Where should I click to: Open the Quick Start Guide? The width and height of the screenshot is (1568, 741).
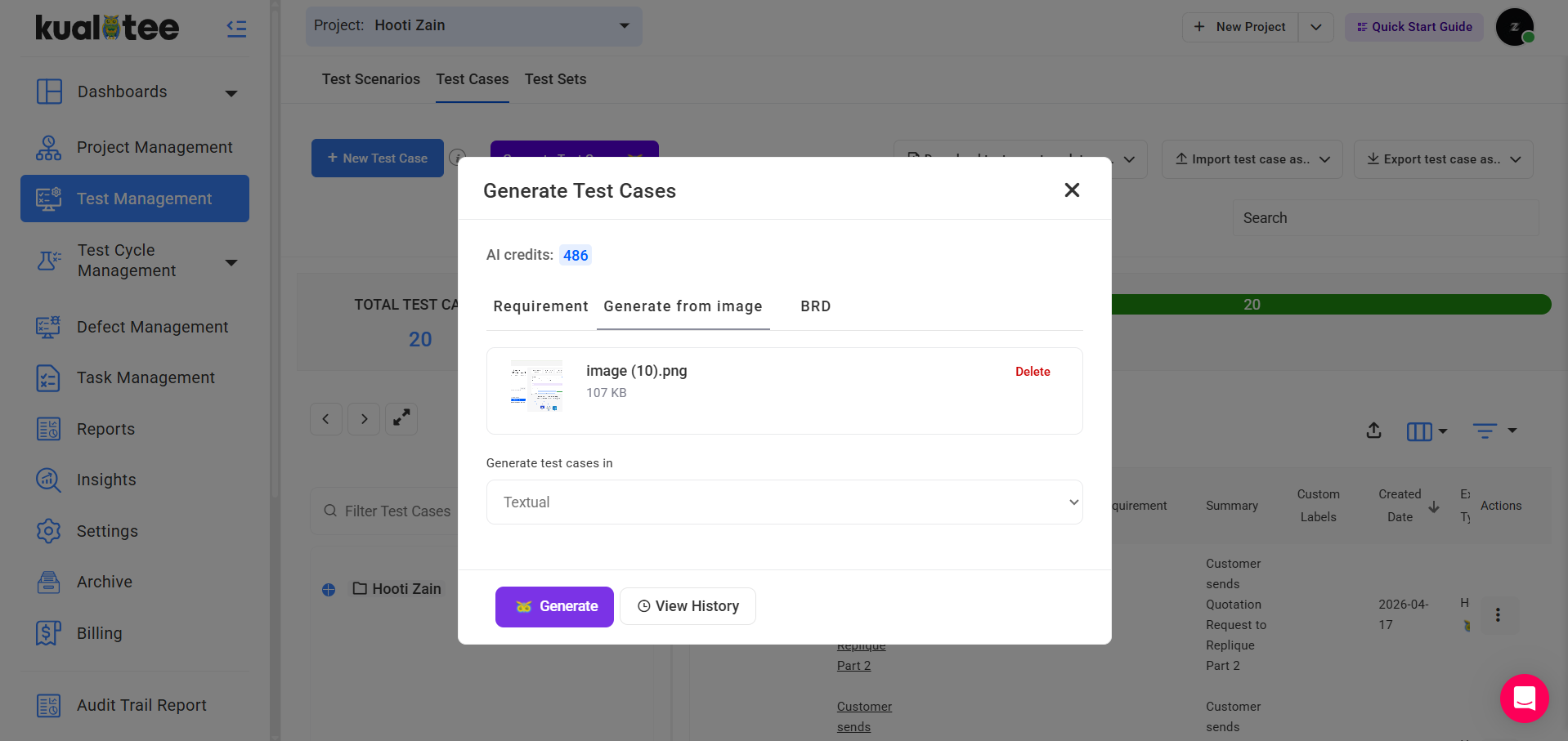coord(1414,27)
